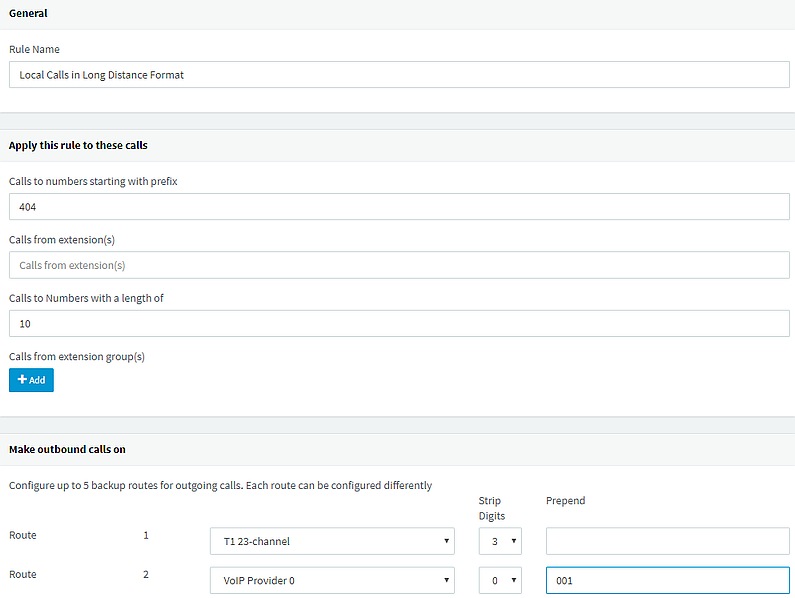Click the 'Make outbound calls on' header
Screen dimensions: 795x598
67,449
